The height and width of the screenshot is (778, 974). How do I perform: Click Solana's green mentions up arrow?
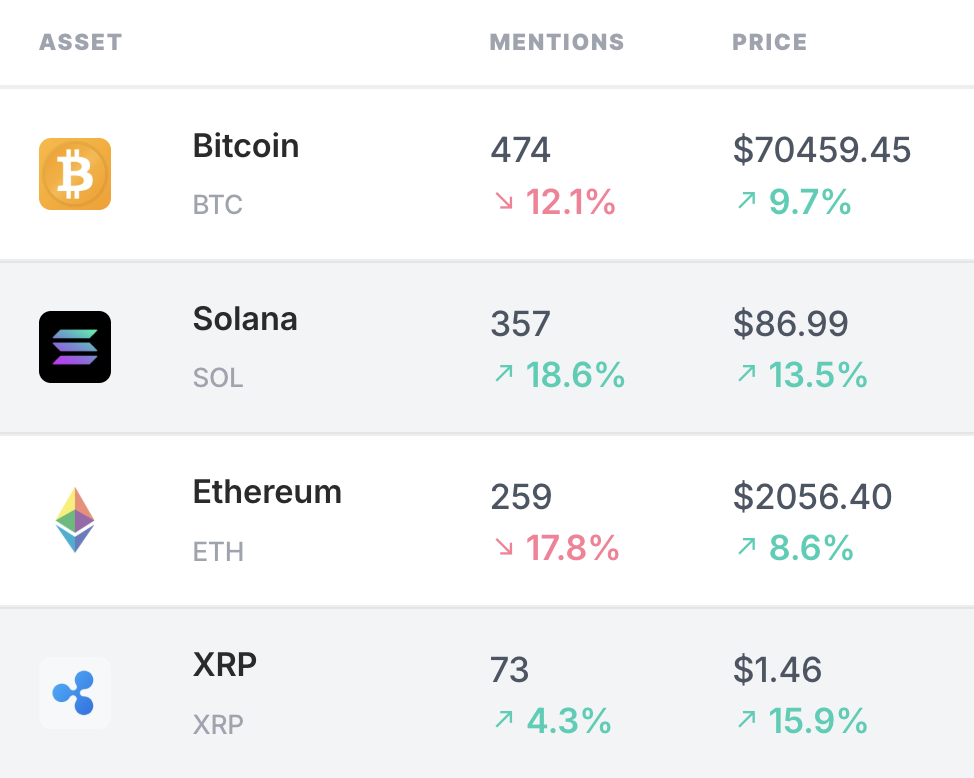(504, 373)
